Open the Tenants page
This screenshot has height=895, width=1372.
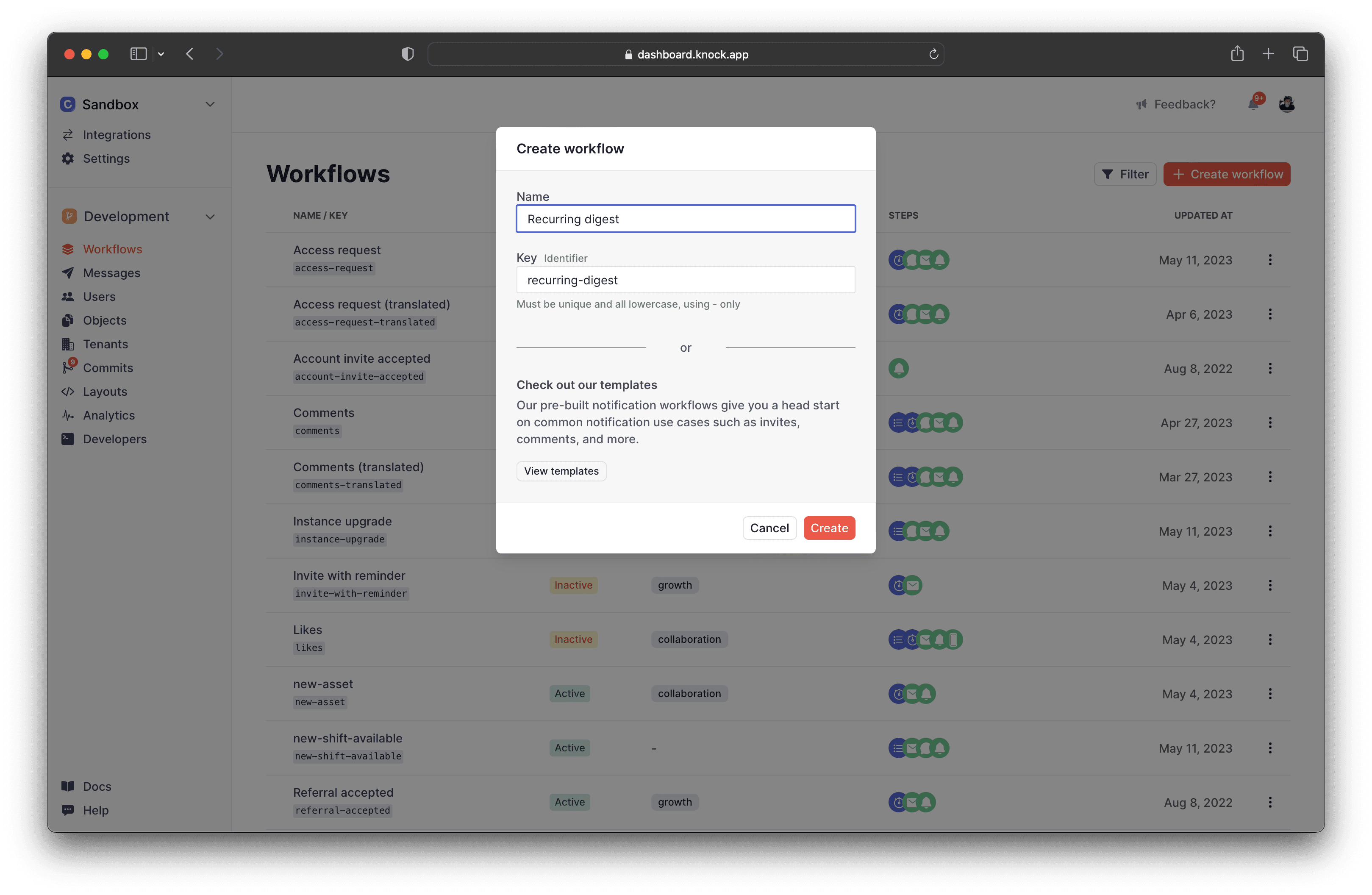click(106, 344)
